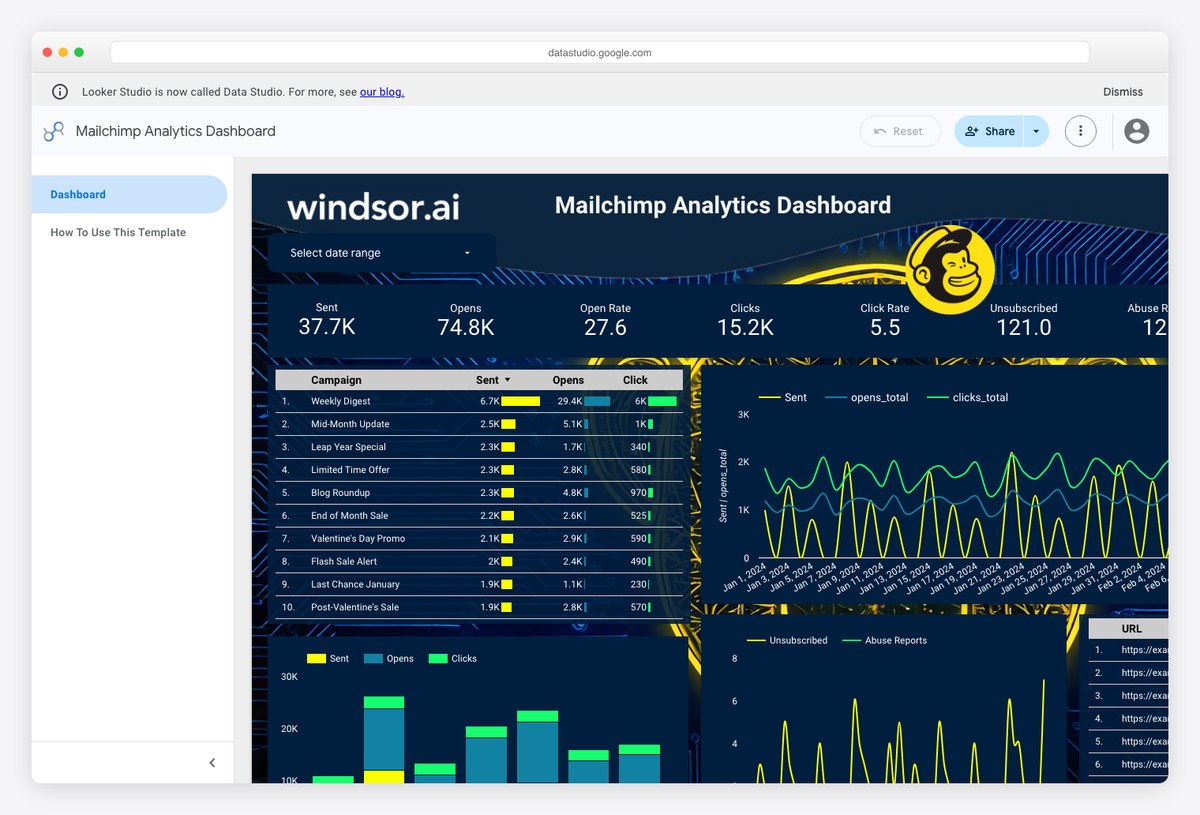Toggle Unsubscribed legend in lower line chart
This screenshot has height=815, width=1200.
coord(787,641)
